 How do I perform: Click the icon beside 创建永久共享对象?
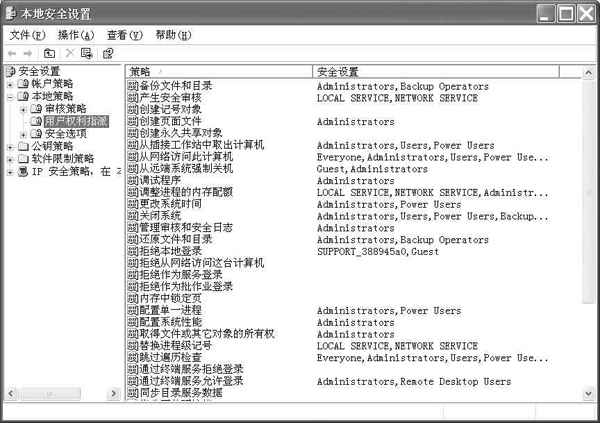pos(133,133)
